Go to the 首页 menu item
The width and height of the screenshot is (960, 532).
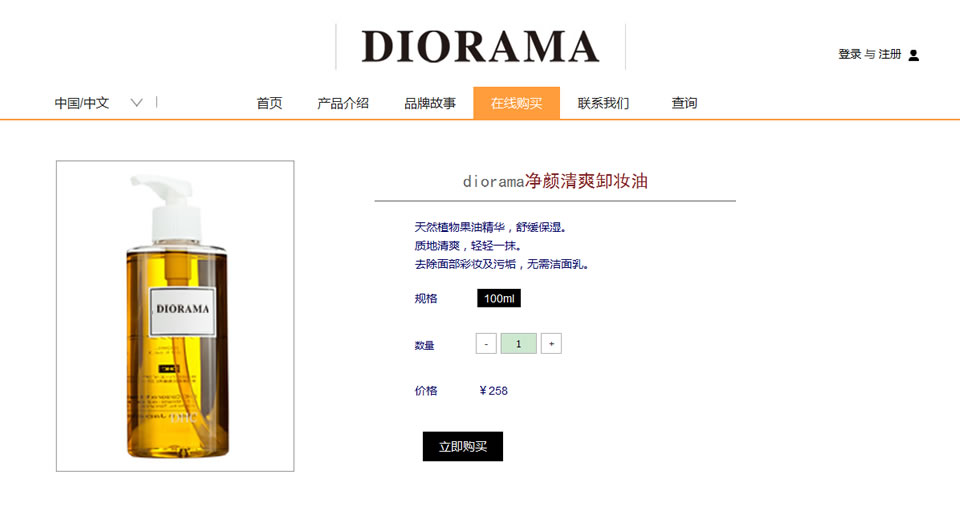coord(269,103)
